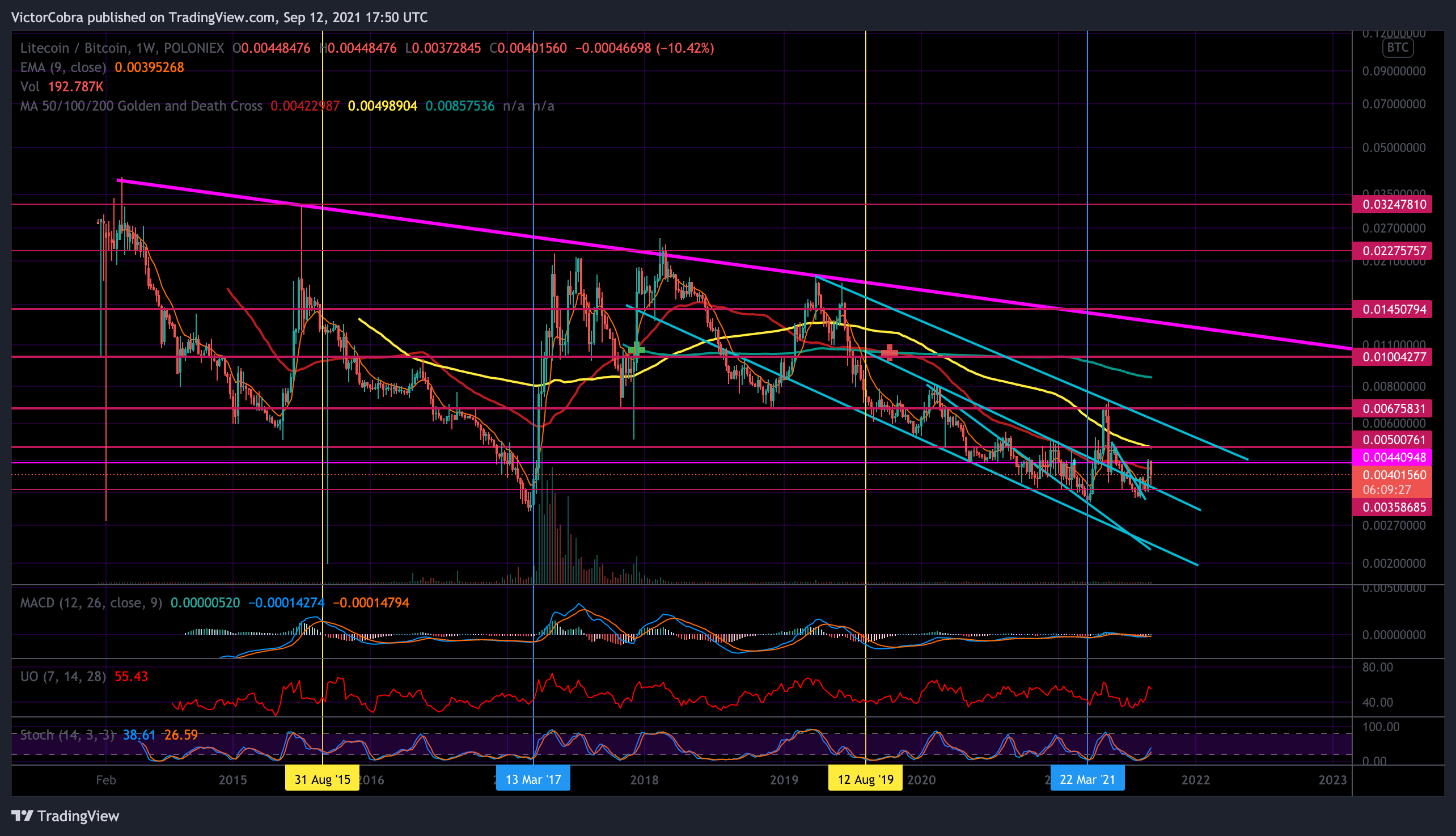
Task: Click the red MA value 0.00422987
Action: 304,106
